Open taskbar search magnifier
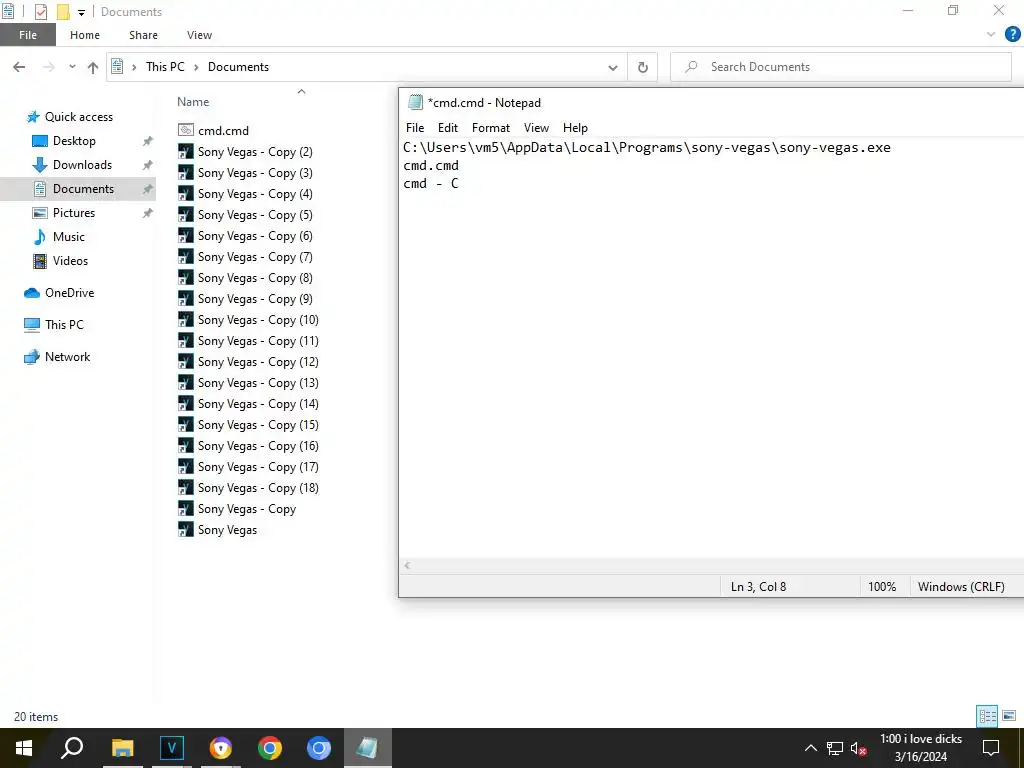1024x768 pixels. coord(72,748)
